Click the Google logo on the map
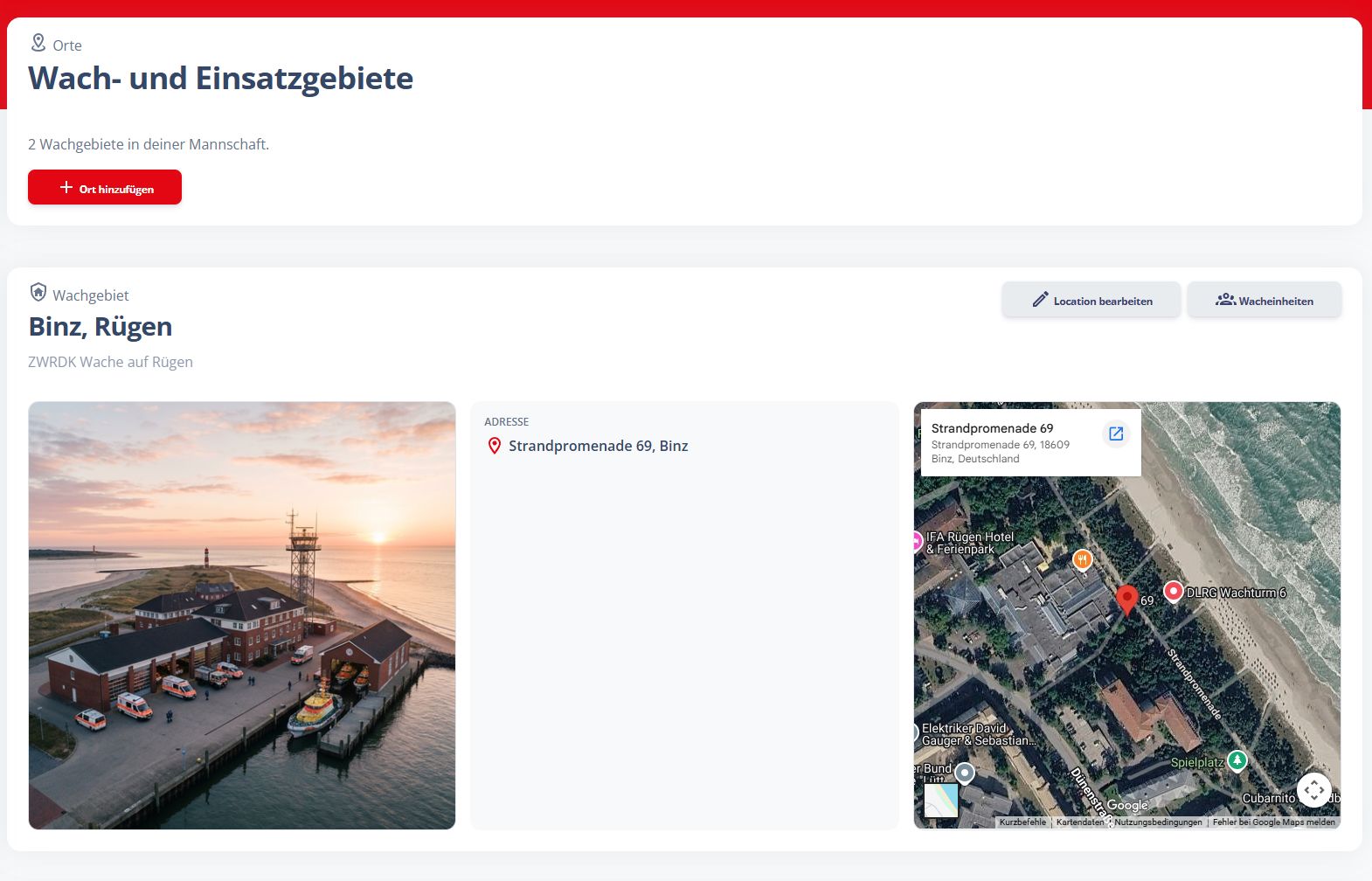Viewport: 1372px width, 881px height. point(1127,805)
